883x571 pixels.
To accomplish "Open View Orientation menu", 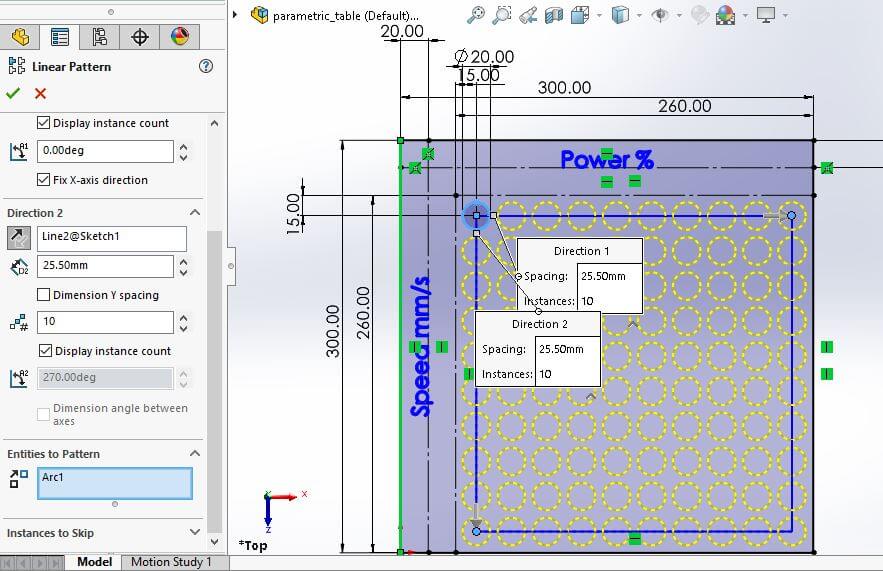I will (580, 15).
